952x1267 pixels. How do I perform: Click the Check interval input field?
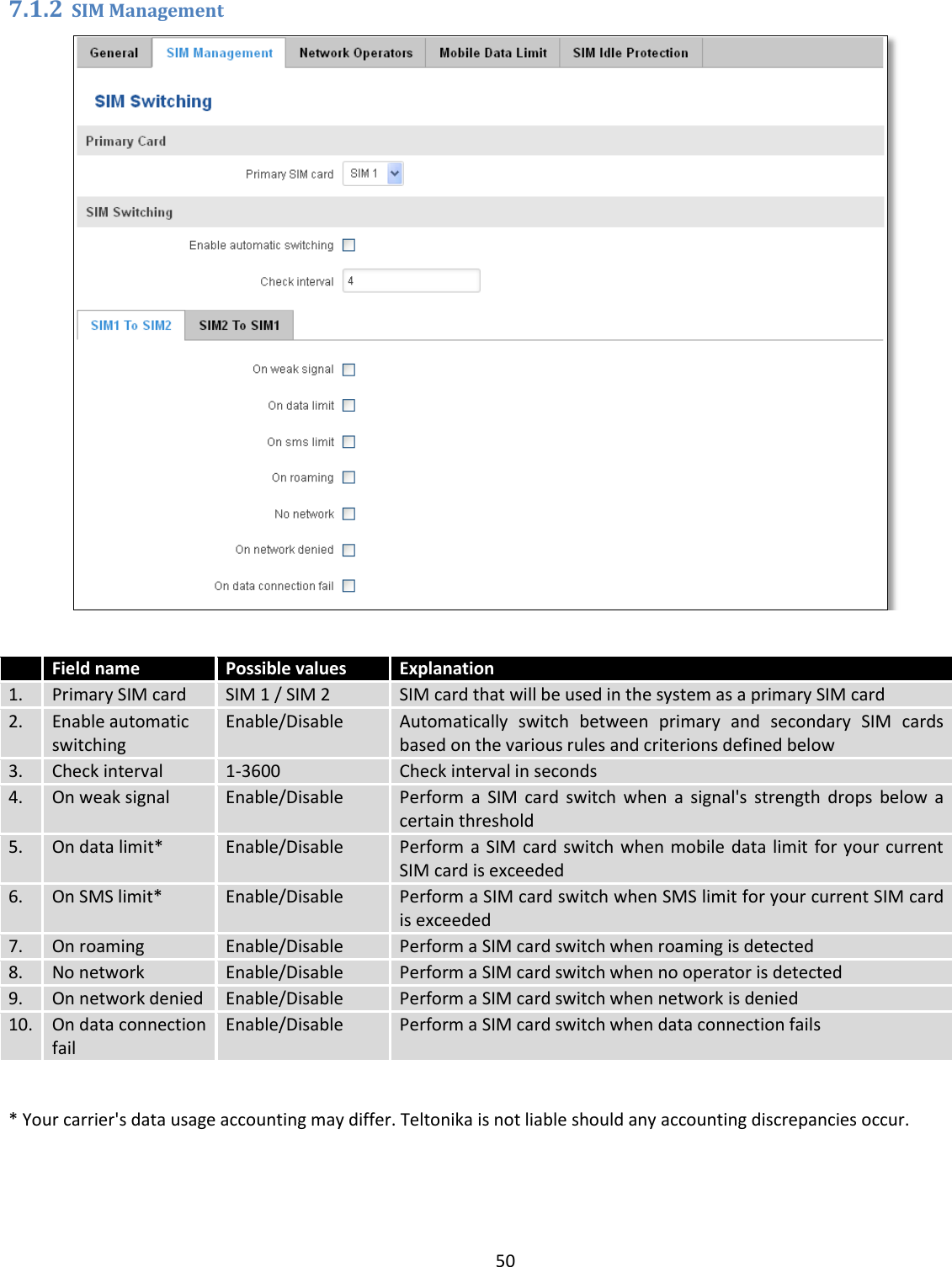pyautogui.click(x=412, y=279)
